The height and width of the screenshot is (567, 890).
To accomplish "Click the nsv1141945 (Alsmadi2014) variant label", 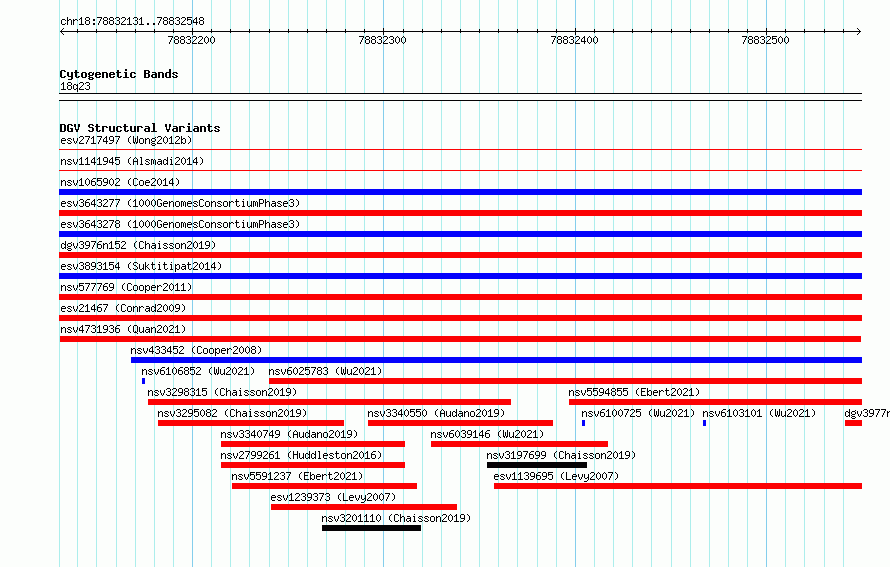I will point(132,161).
